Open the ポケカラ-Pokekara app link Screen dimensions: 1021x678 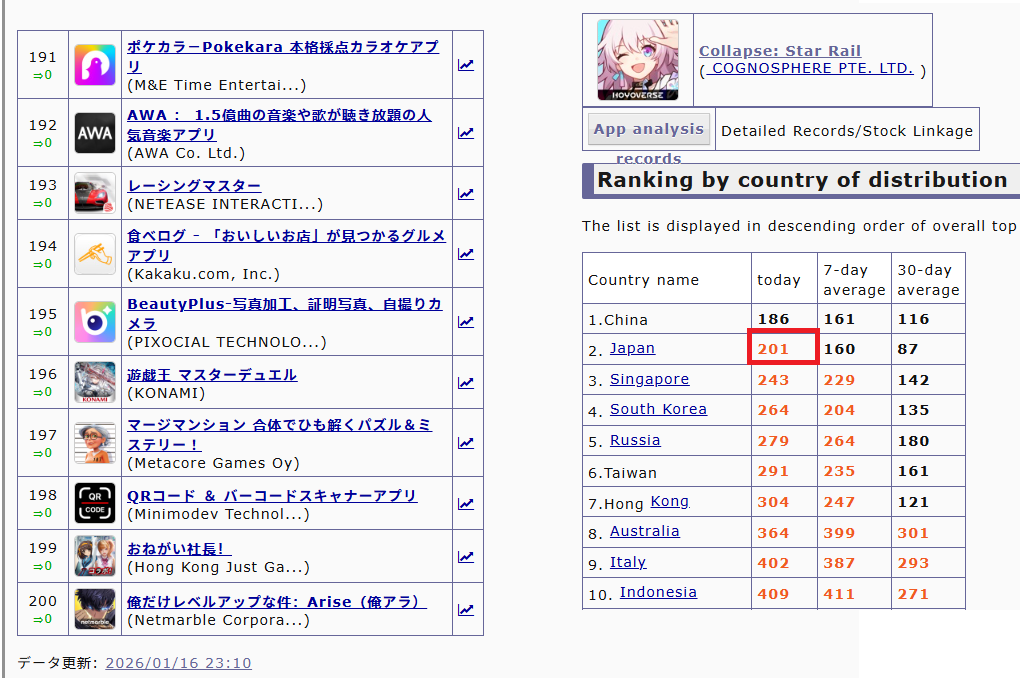pyautogui.click(x=283, y=57)
